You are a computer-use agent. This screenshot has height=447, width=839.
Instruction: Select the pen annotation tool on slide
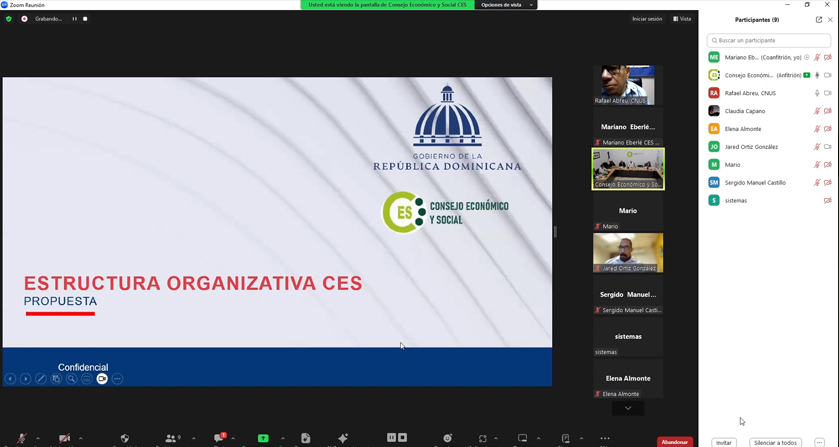(41, 378)
